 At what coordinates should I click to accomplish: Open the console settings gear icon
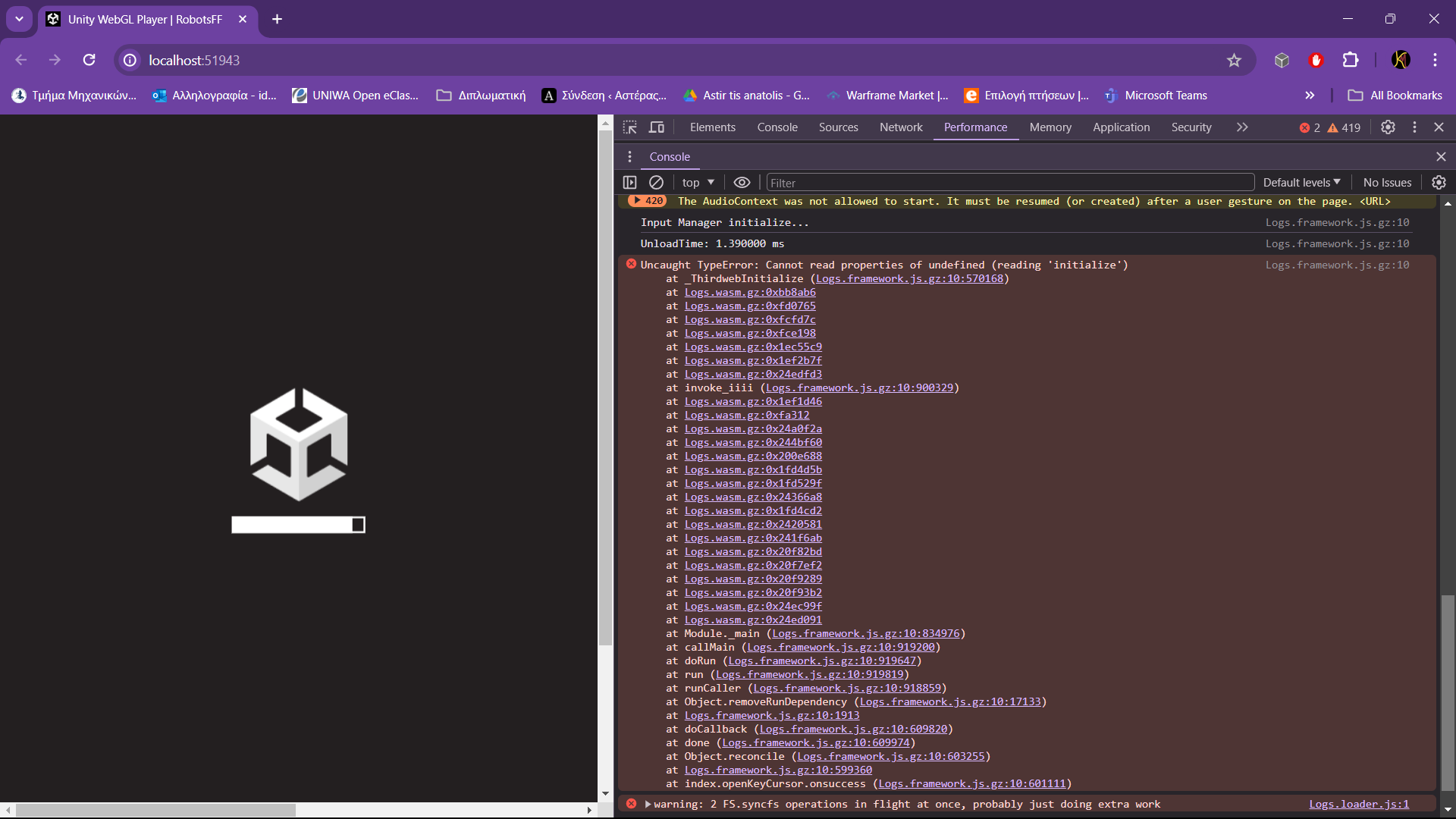1439,183
